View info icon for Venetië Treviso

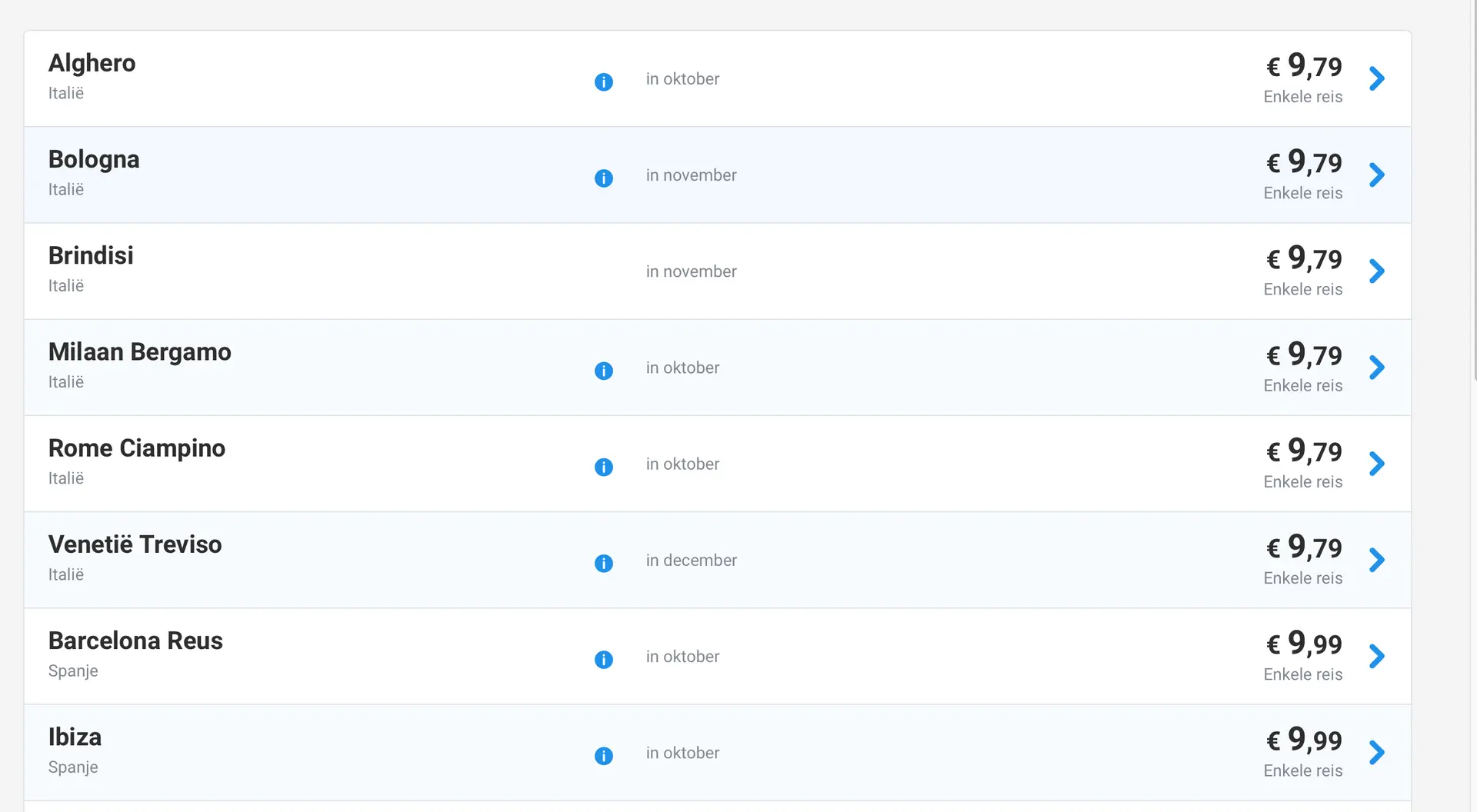[x=604, y=563]
